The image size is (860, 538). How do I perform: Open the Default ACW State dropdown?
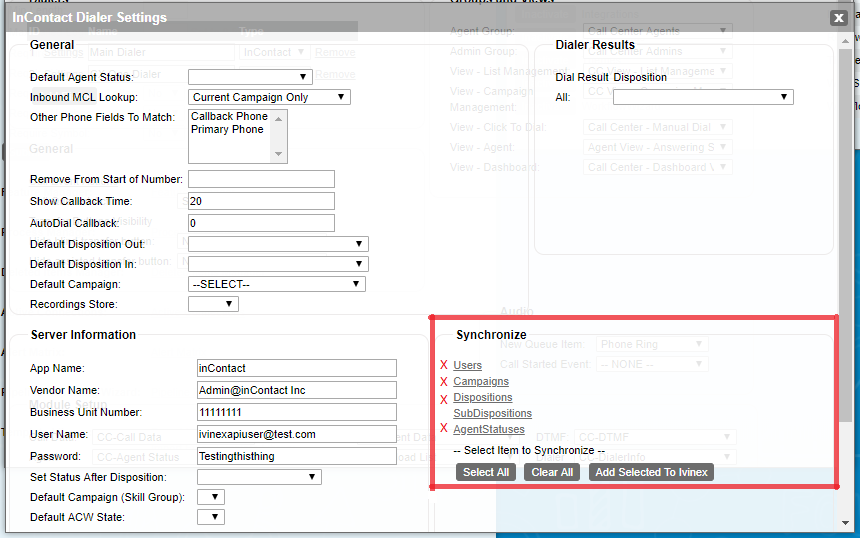tap(211, 517)
